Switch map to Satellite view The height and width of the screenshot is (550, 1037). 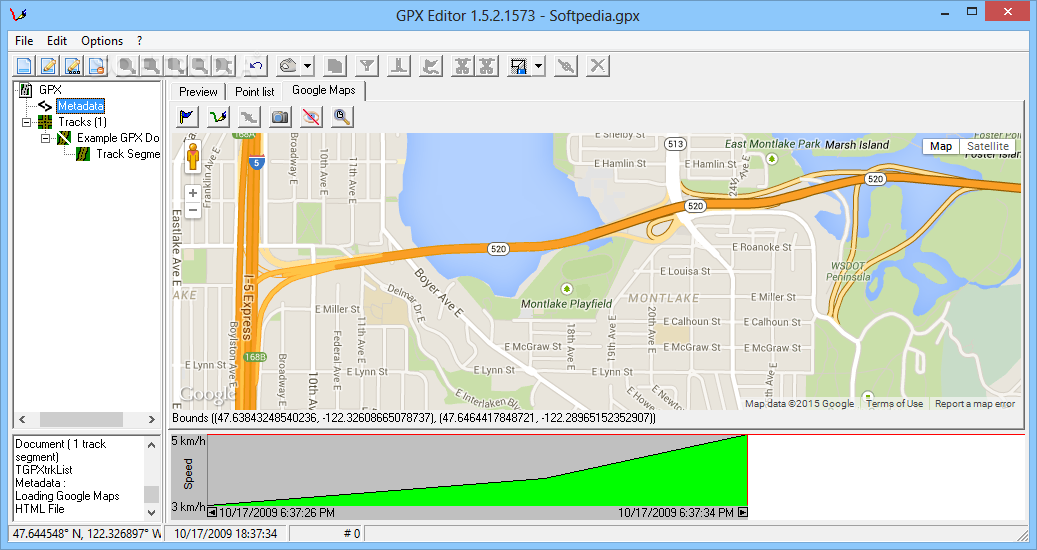(x=987, y=146)
